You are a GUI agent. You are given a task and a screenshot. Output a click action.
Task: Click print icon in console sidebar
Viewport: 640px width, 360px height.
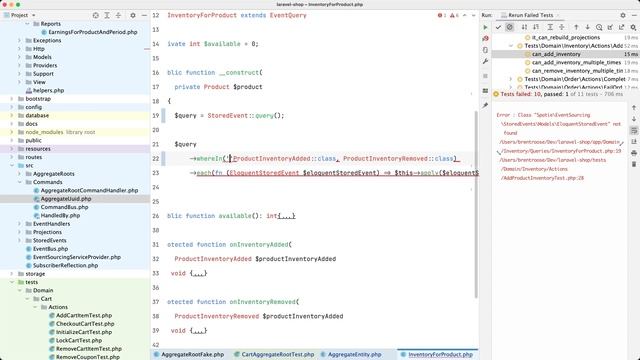[634, 153]
